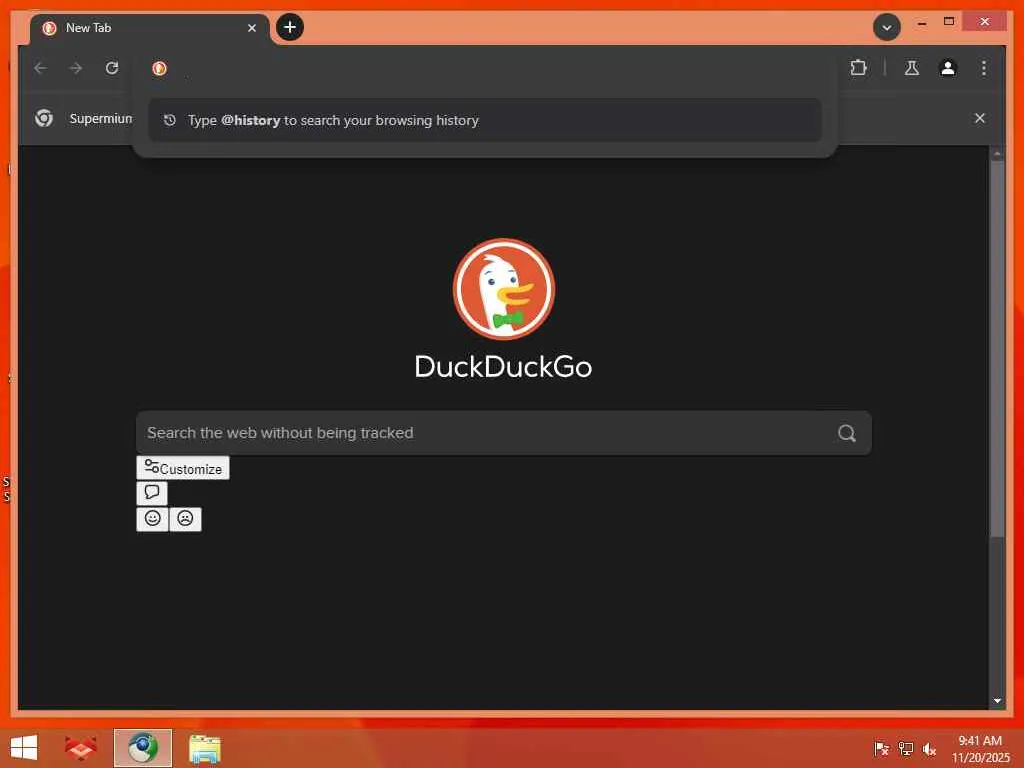Click the history clock icon in suggestion
This screenshot has height=768, width=1024.
tap(170, 120)
